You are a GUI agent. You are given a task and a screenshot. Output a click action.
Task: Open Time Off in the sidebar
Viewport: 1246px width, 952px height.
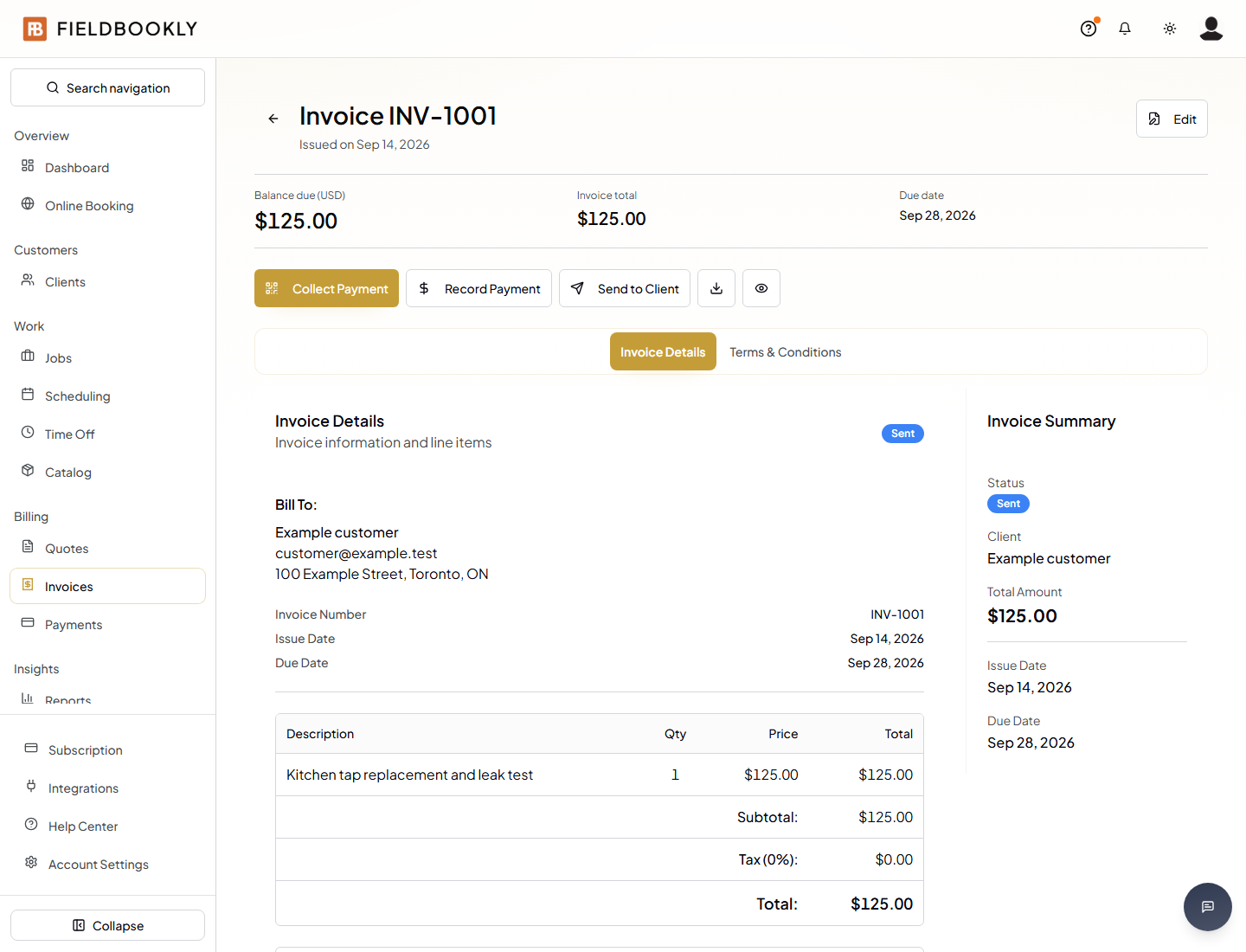pos(107,434)
